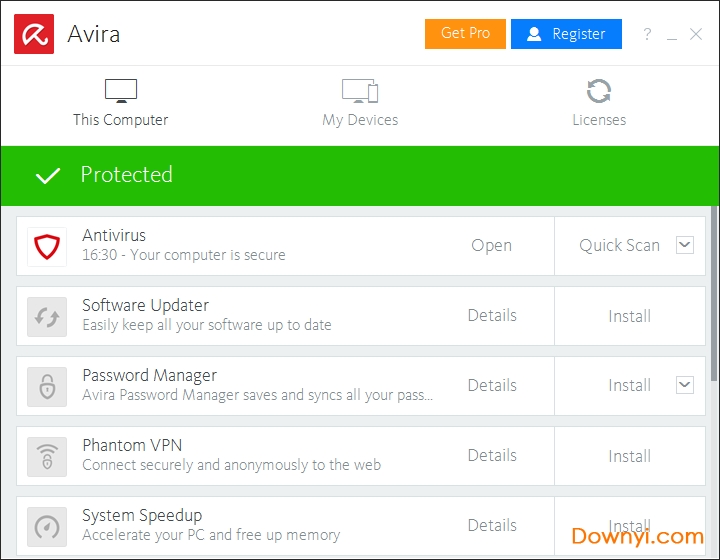This screenshot has height=560, width=720.
Task: Click the orange Get Pro button
Action: click(465, 34)
